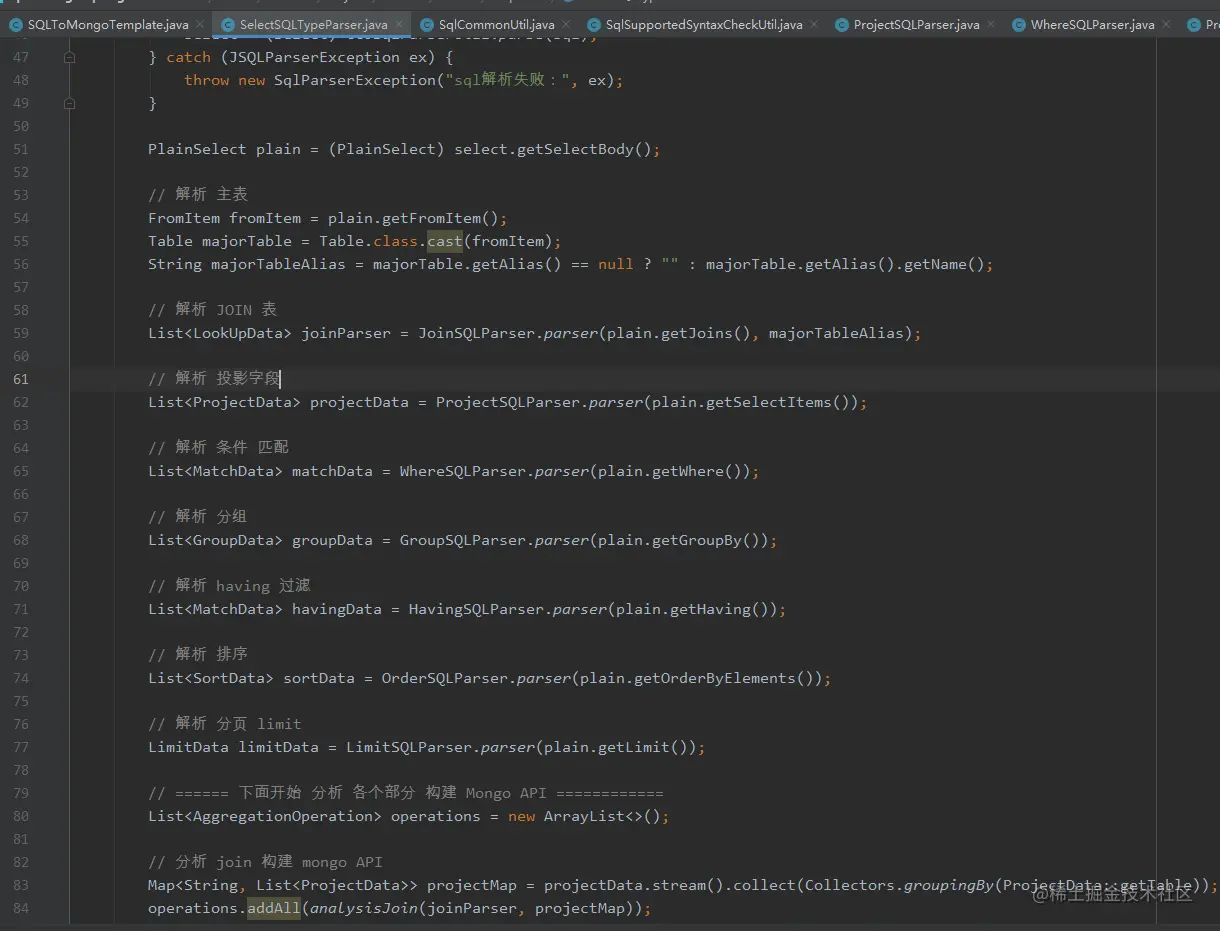Place cursor on SqlParserException in throw statement

354,80
